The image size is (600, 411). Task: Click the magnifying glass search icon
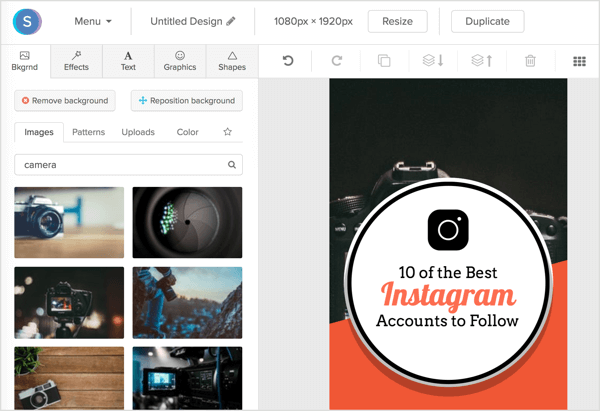[232, 165]
